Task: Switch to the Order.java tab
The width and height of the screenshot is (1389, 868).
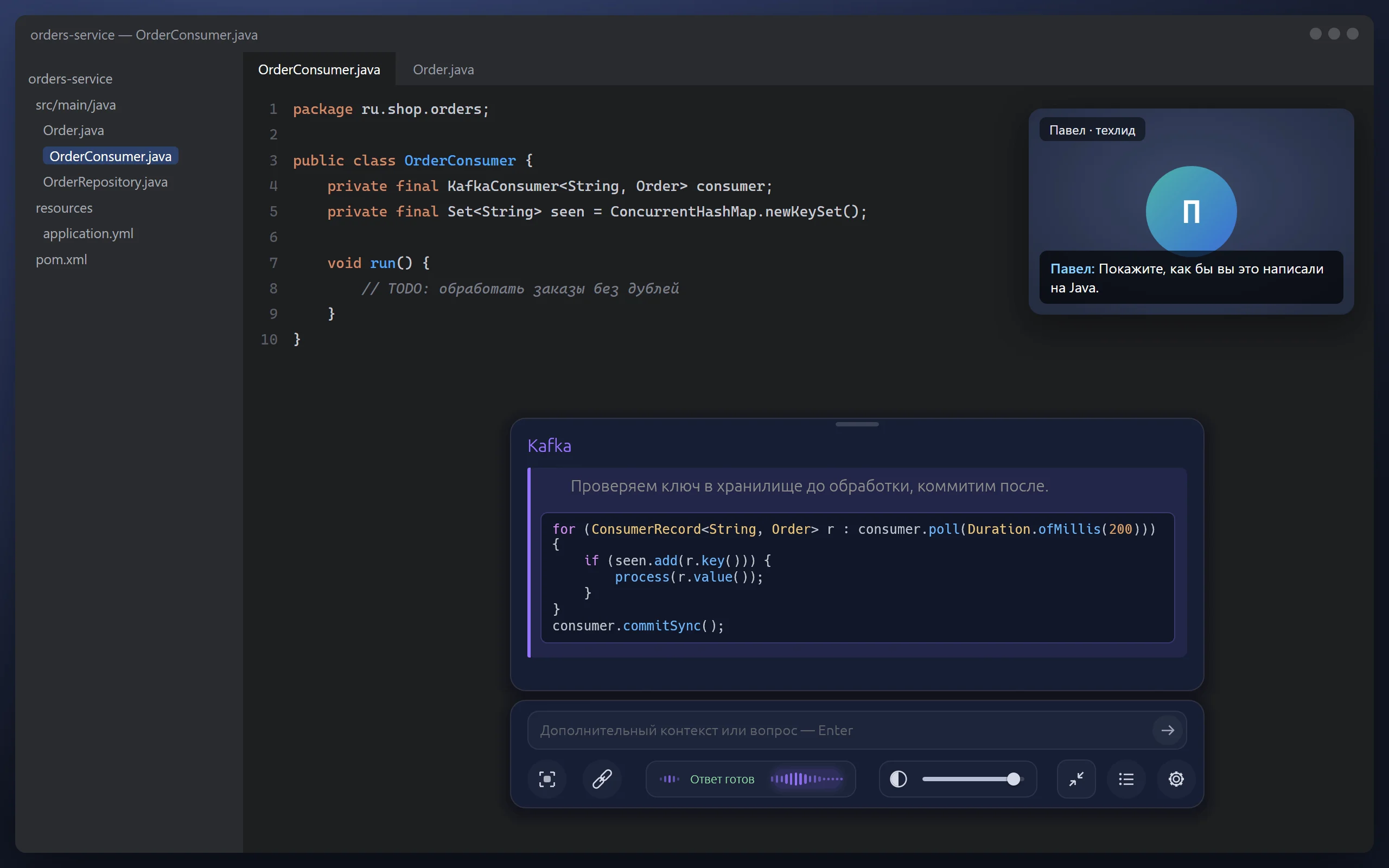Action: (443, 69)
